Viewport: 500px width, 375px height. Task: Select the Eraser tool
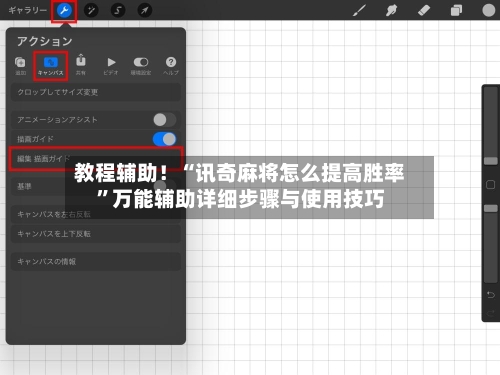click(x=424, y=10)
